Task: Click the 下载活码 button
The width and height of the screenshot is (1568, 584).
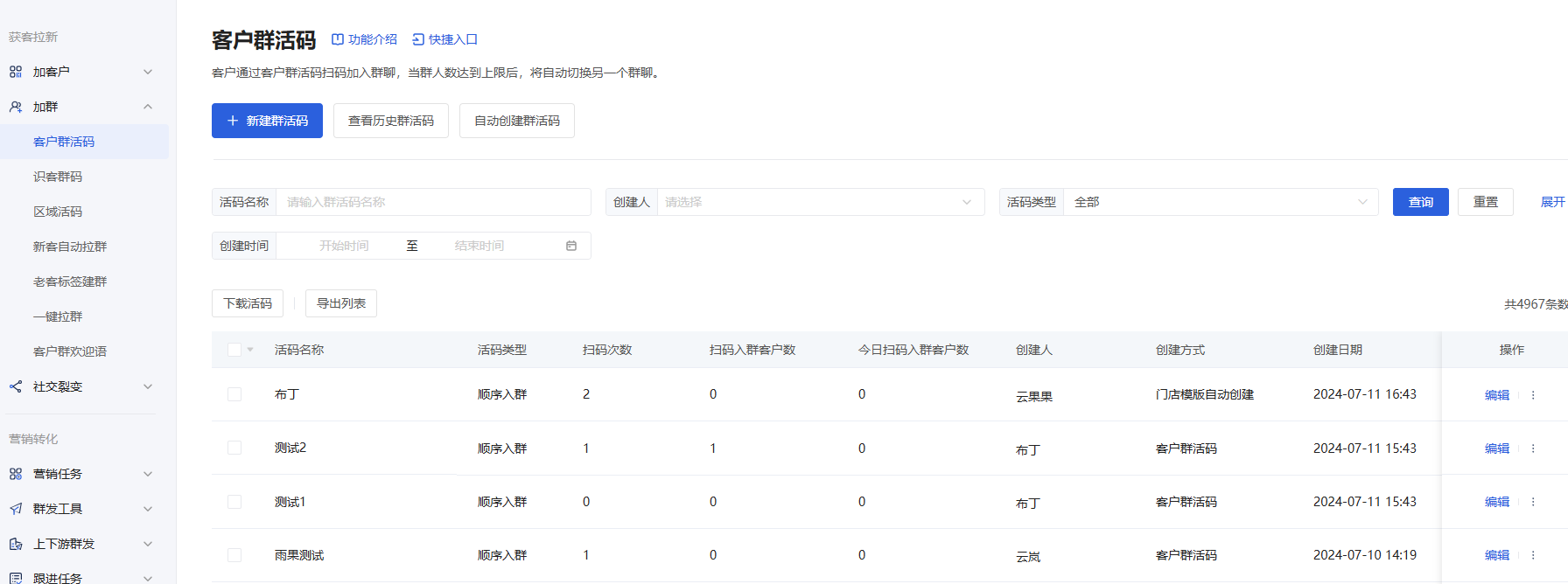Action: tap(248, 303)
